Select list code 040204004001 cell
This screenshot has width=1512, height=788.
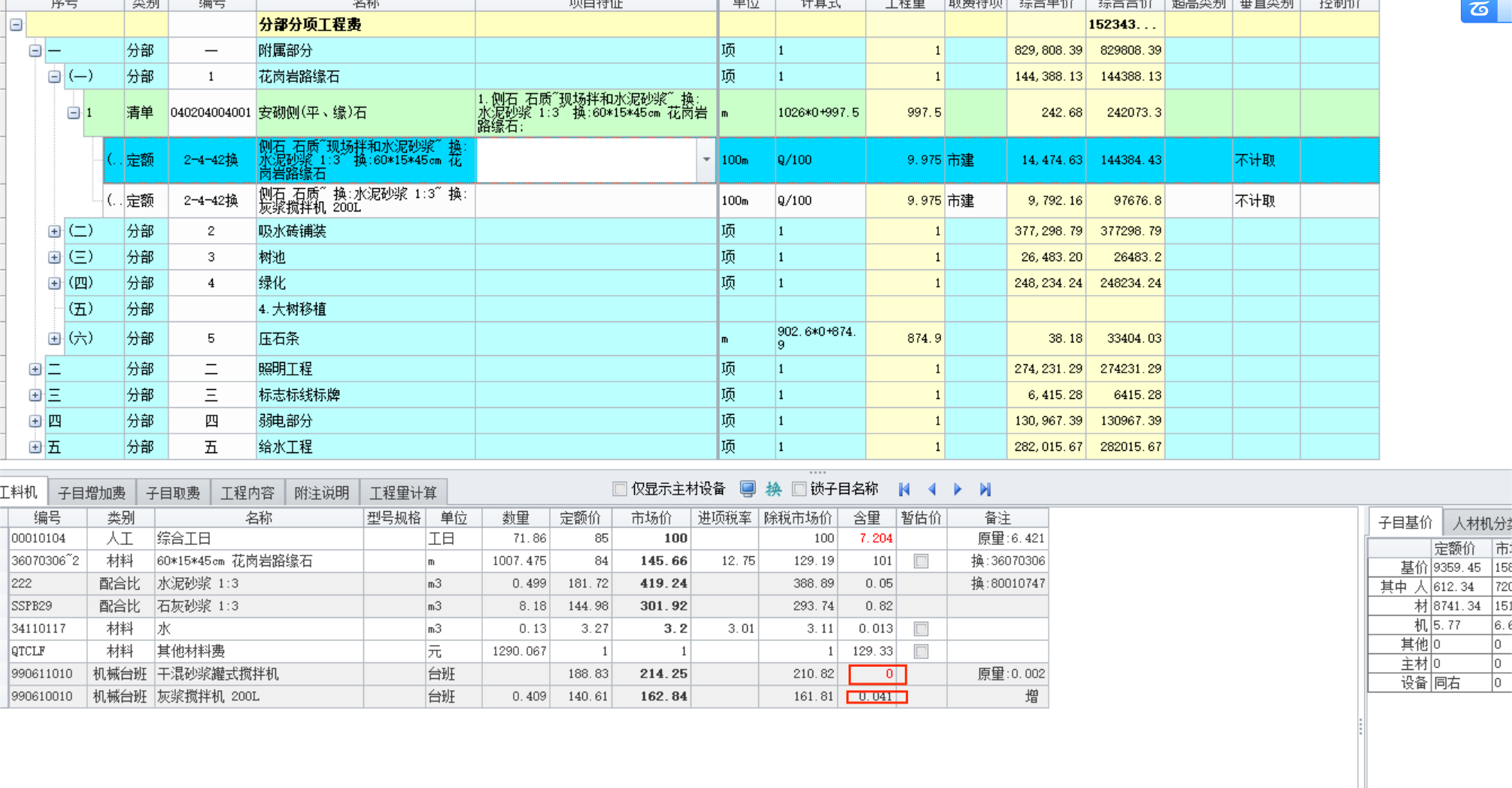pyautogui.click(x=211, y=113)
